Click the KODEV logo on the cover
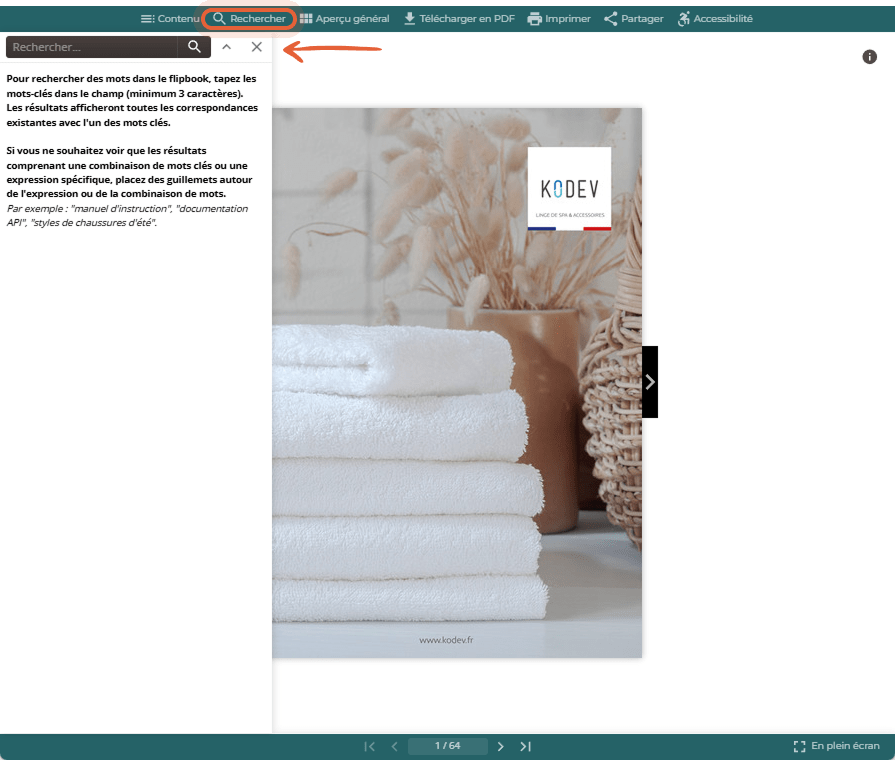 570,189
